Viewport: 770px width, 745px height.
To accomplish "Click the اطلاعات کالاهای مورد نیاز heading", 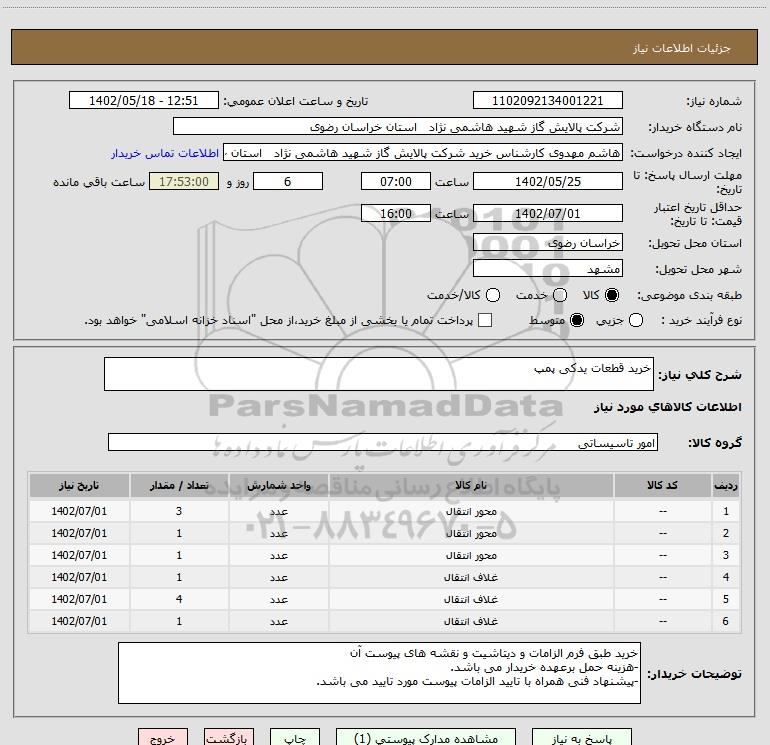I will point(667,407).
